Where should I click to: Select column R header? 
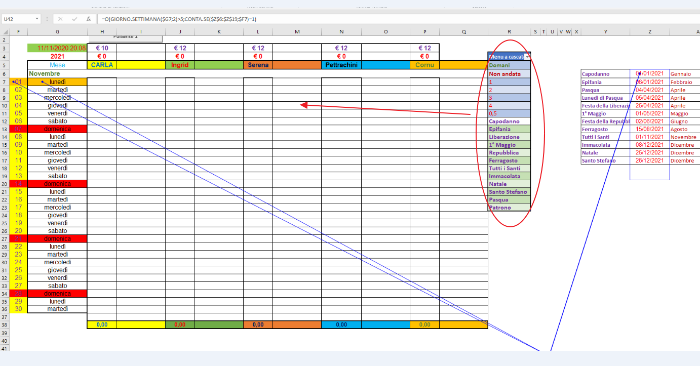pos(509,32)
